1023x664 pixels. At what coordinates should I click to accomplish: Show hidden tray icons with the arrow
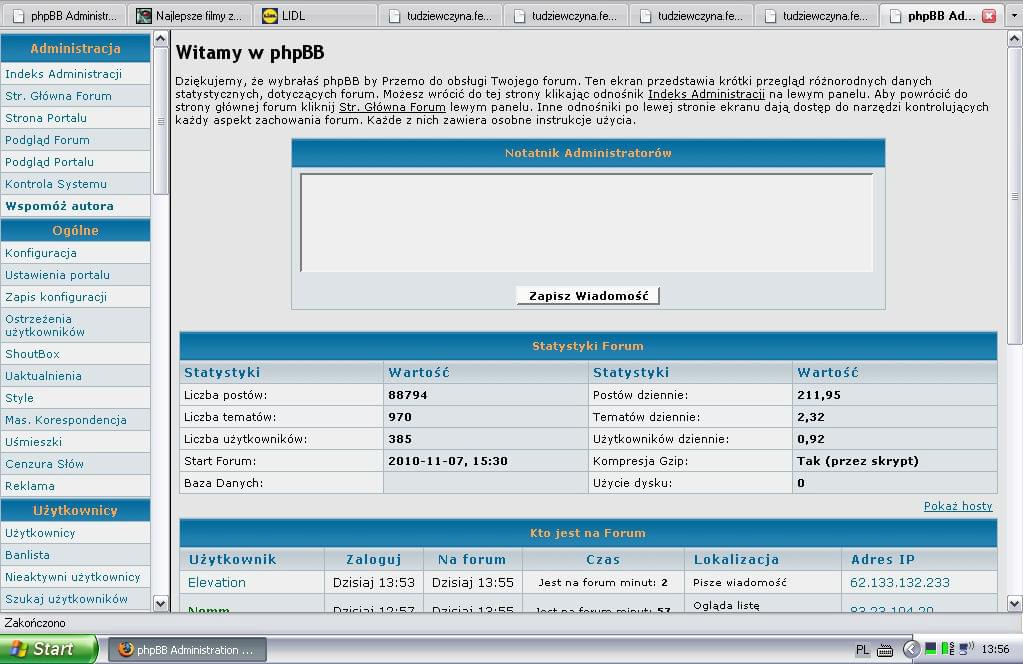911,649
